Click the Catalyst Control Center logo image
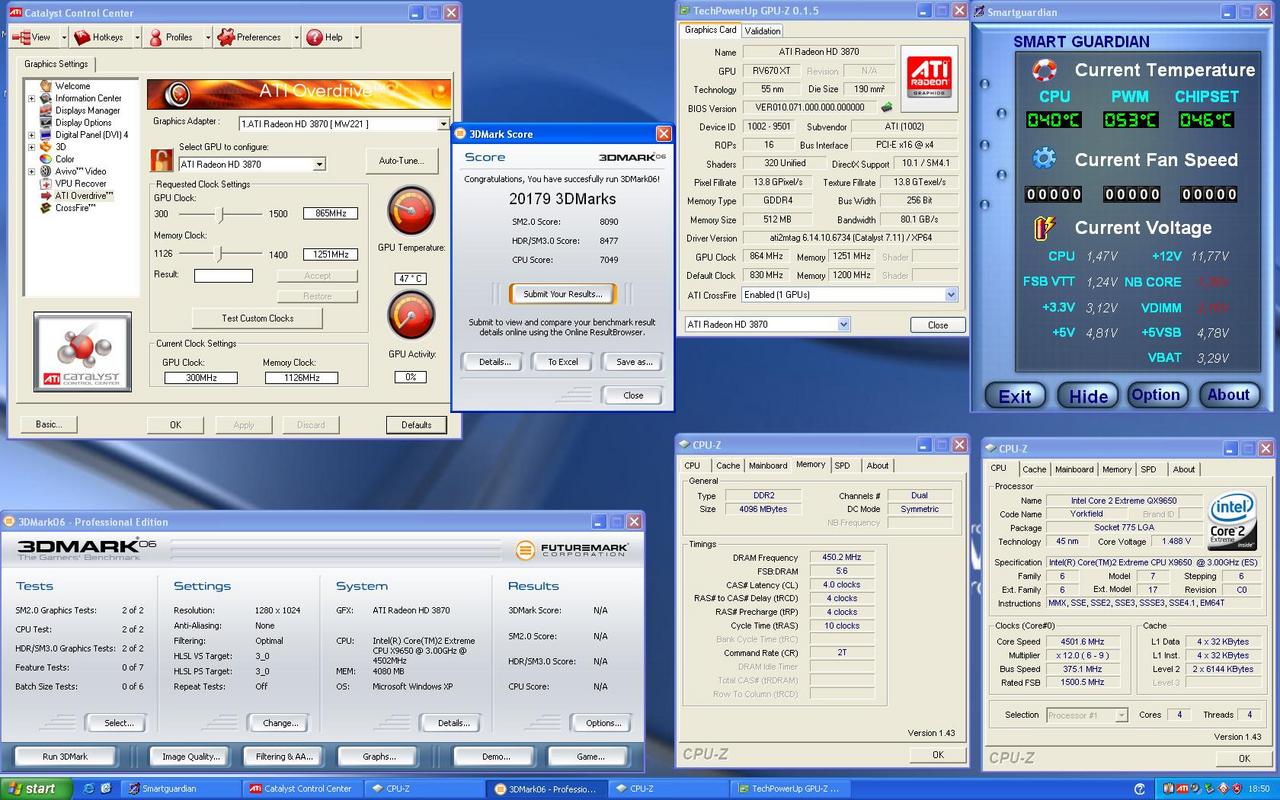 82,350
